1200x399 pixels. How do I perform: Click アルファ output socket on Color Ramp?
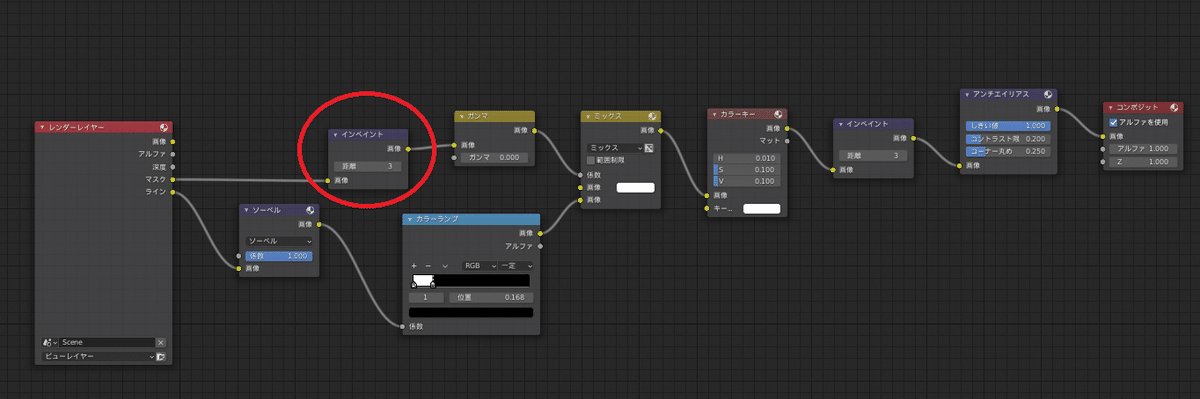tap(541, 246)
